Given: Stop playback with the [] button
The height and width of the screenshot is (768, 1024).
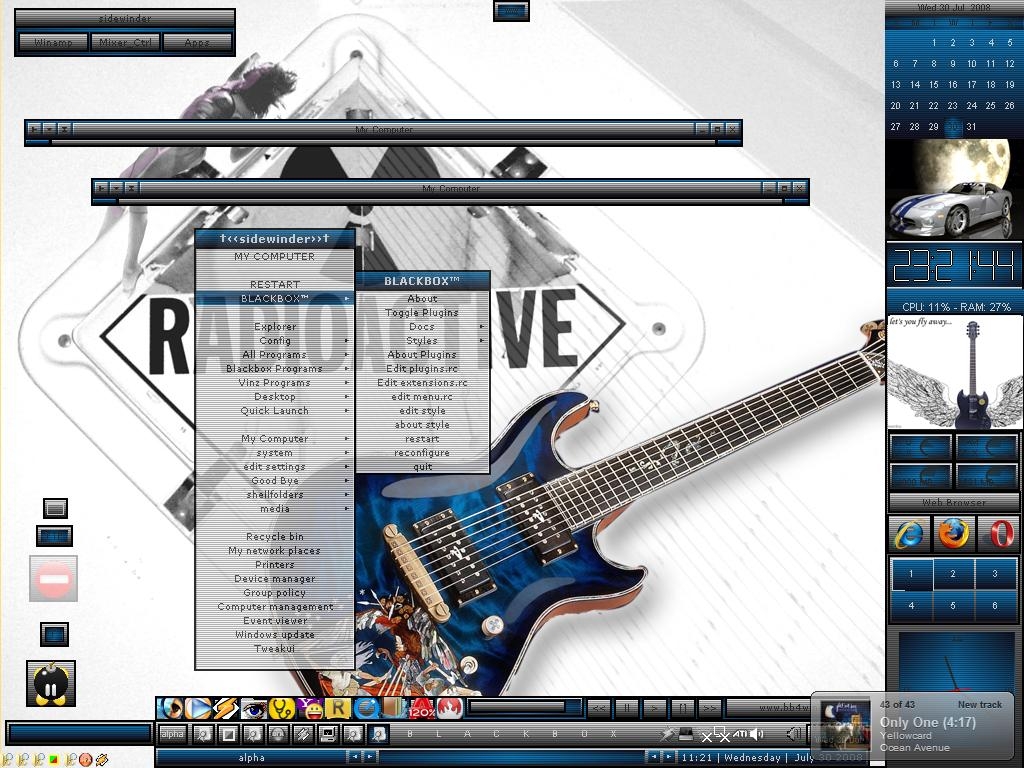Looking at the screenshot, I should point(682,708).
